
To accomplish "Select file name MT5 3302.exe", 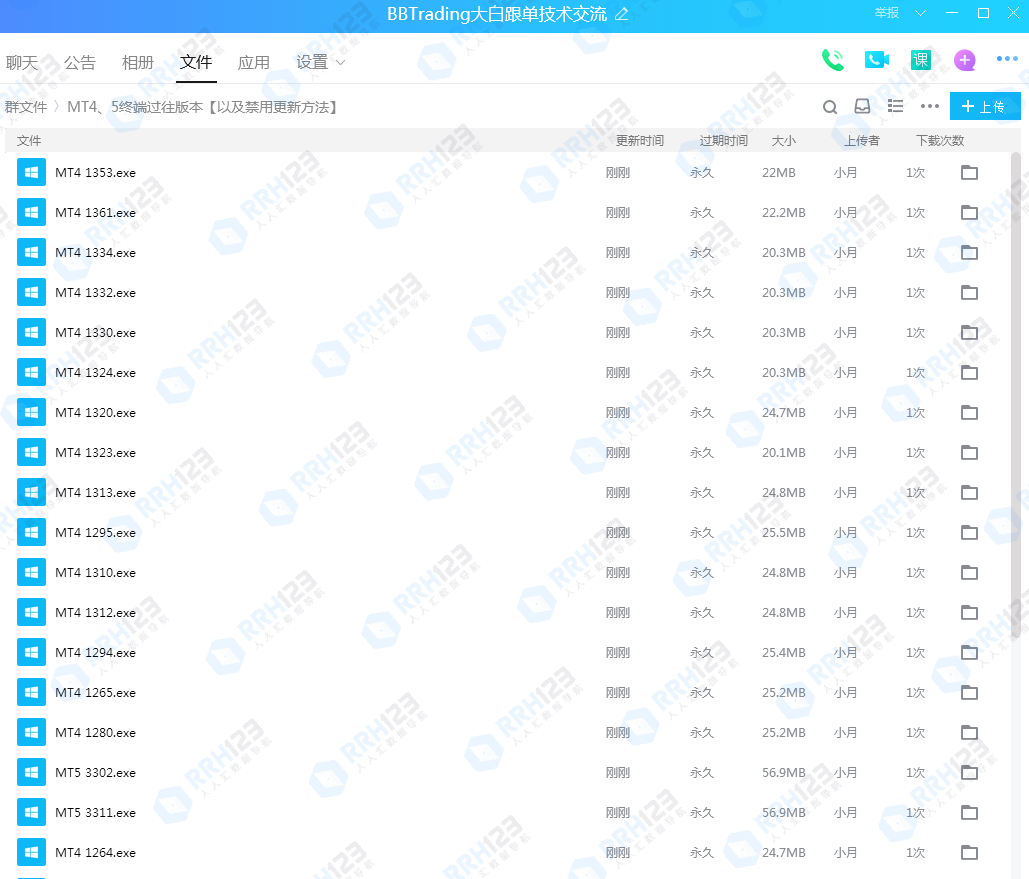I will tap(96, 773).
